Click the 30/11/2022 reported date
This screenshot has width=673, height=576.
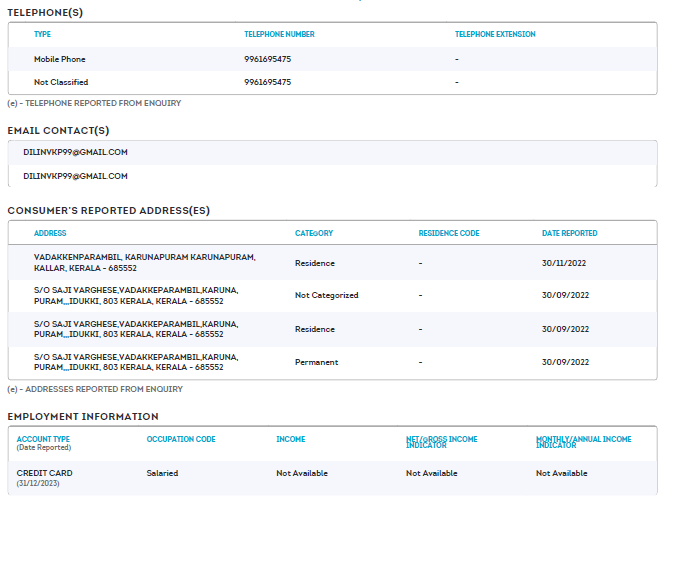click(x=565, y=263)
